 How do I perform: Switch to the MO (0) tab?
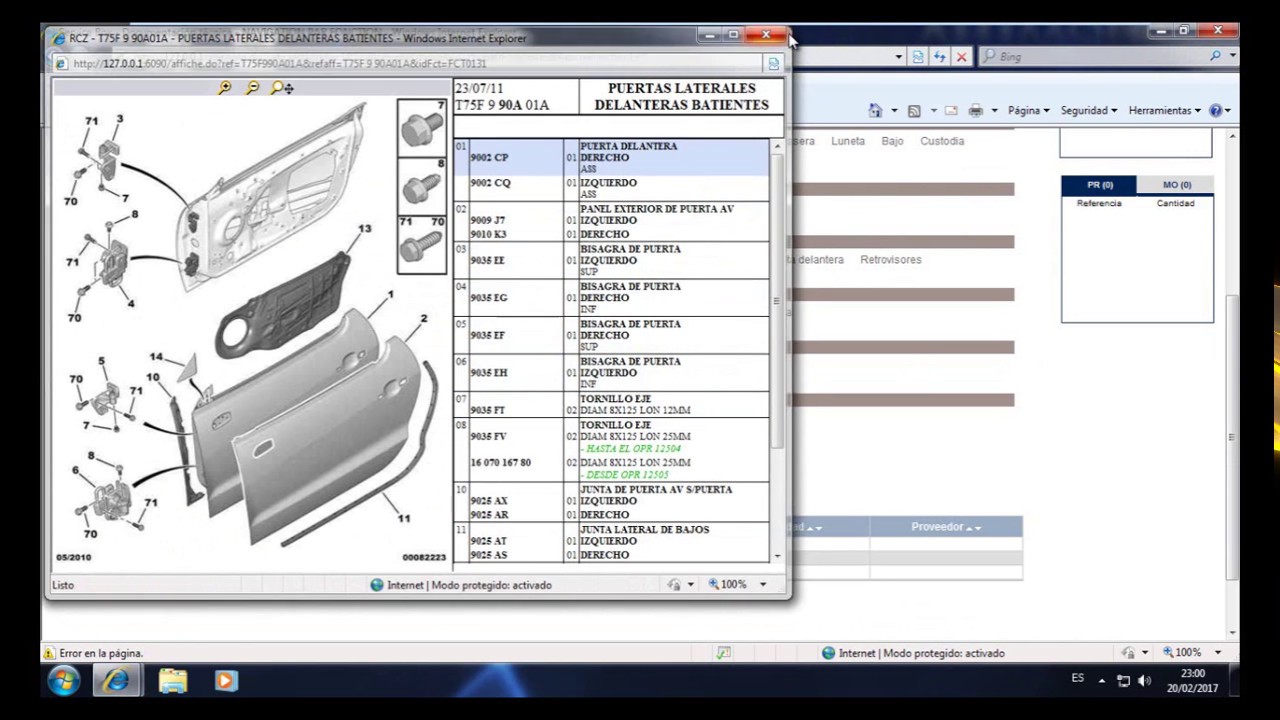pos(1176,185)
